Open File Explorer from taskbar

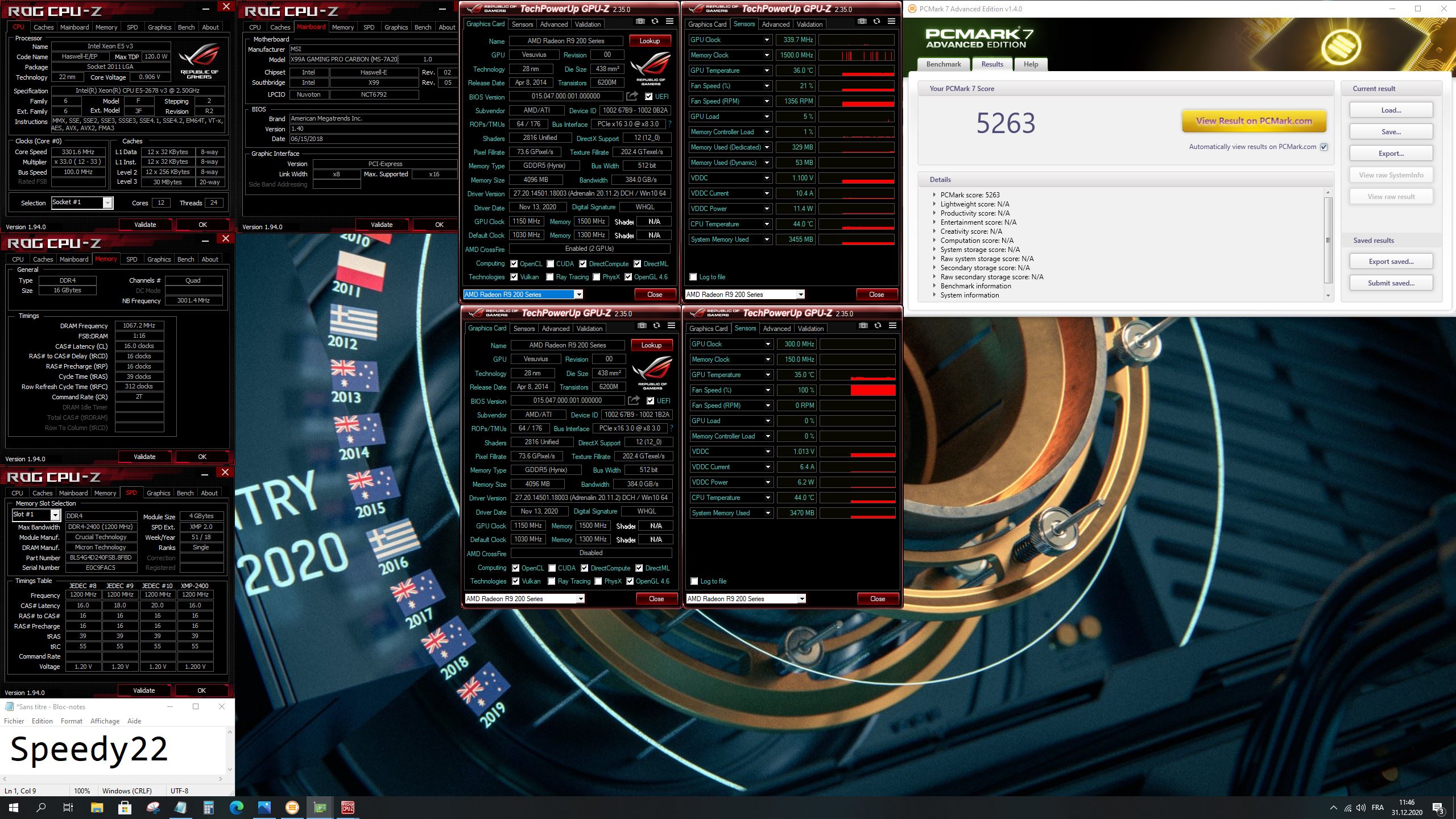(97, 807)
